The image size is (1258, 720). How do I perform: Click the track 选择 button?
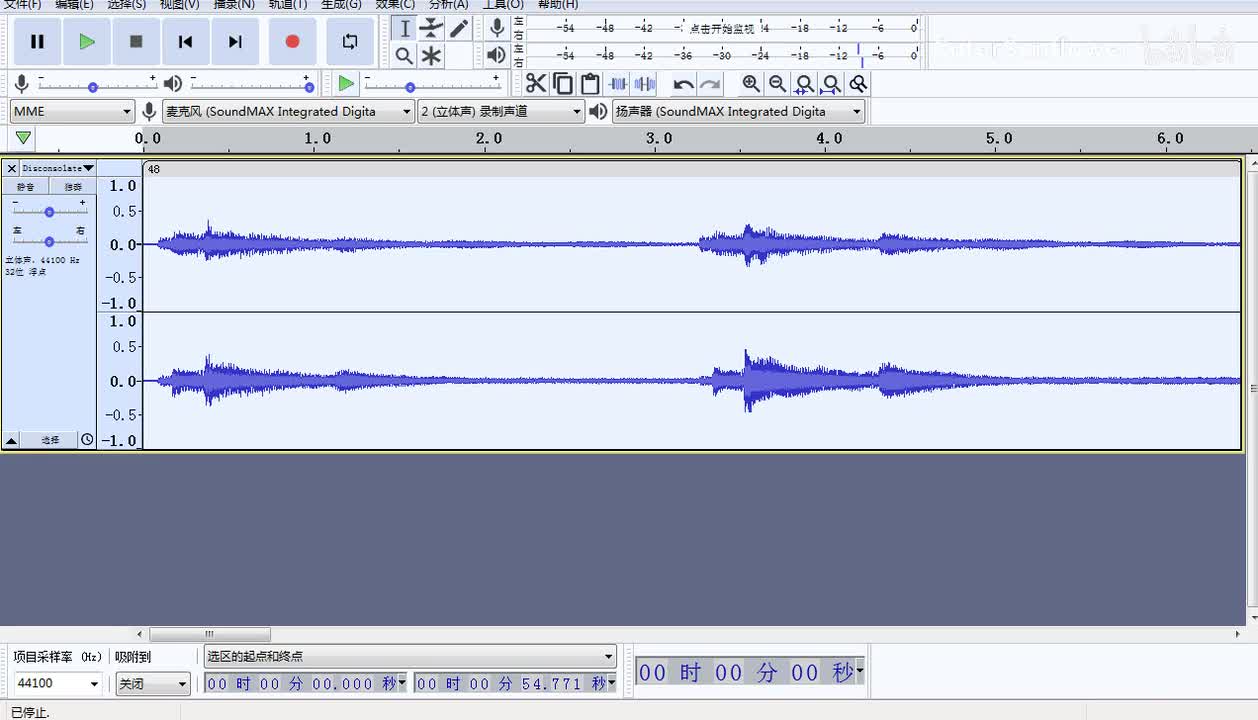tap(50, 440)
